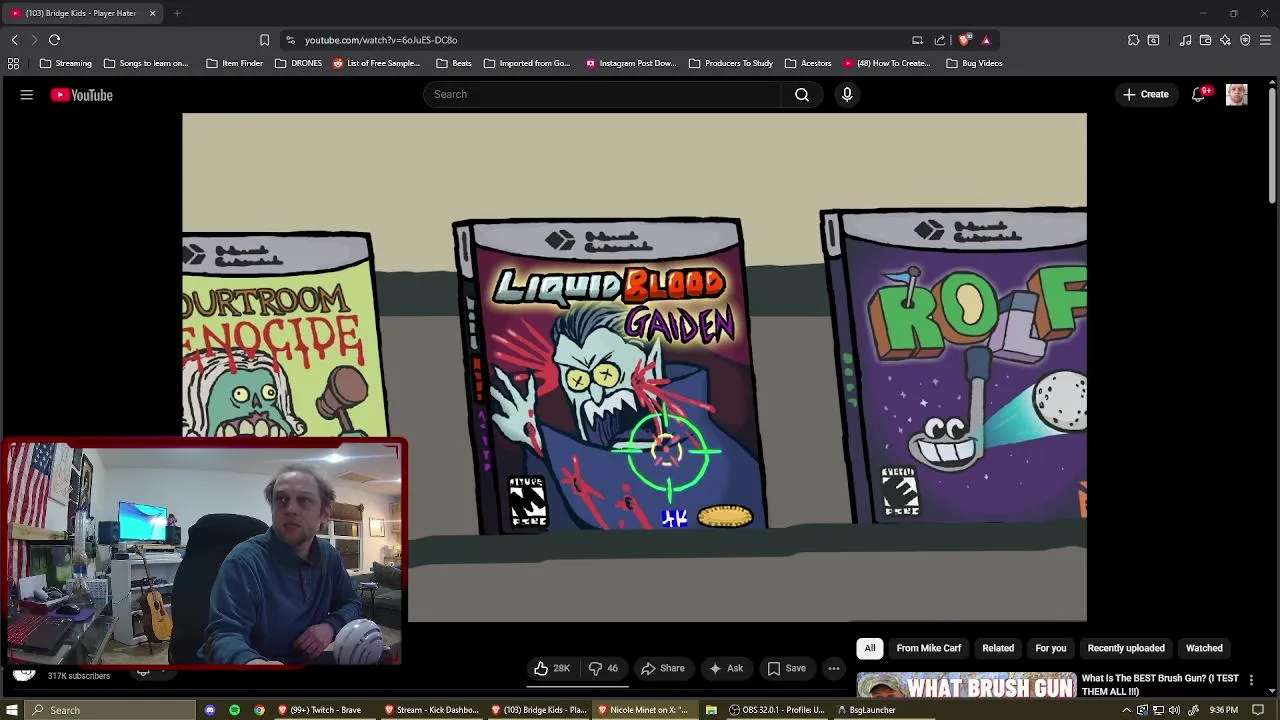Click the share page icon in address bar
This screenshot has height=720, width=1280.
point(940,40)
